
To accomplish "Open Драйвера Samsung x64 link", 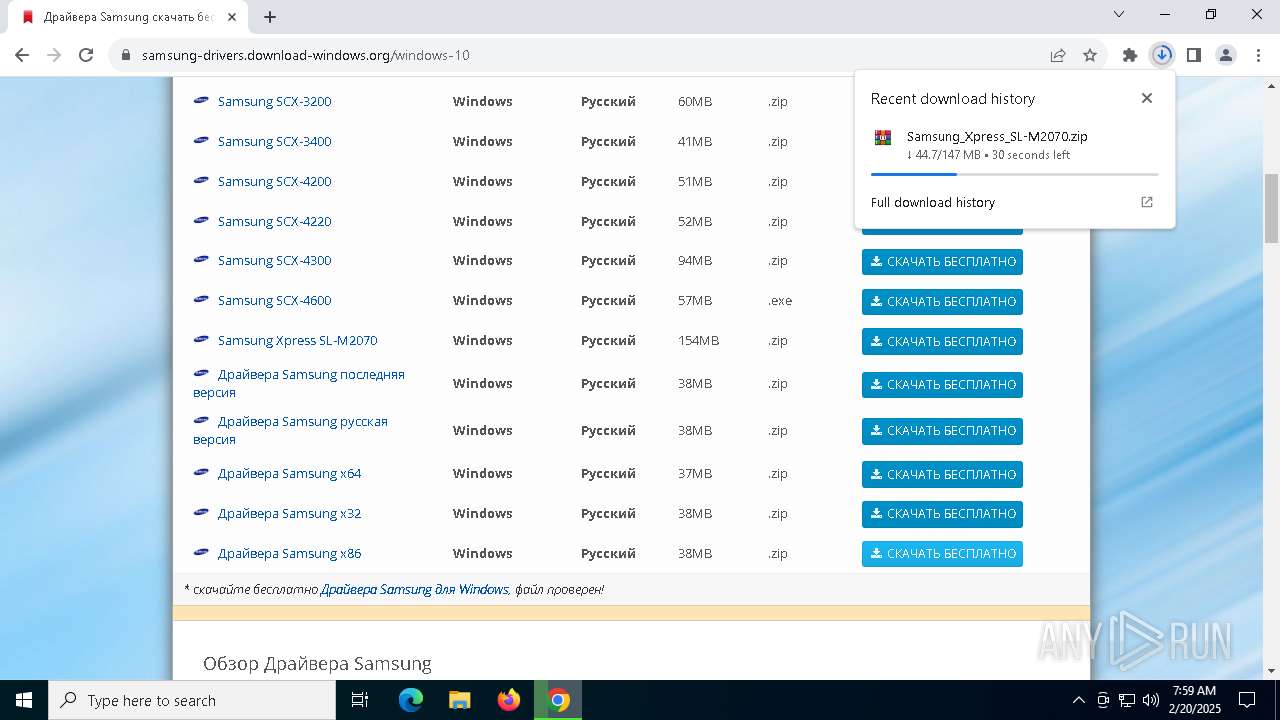I will tap(289, 473).
